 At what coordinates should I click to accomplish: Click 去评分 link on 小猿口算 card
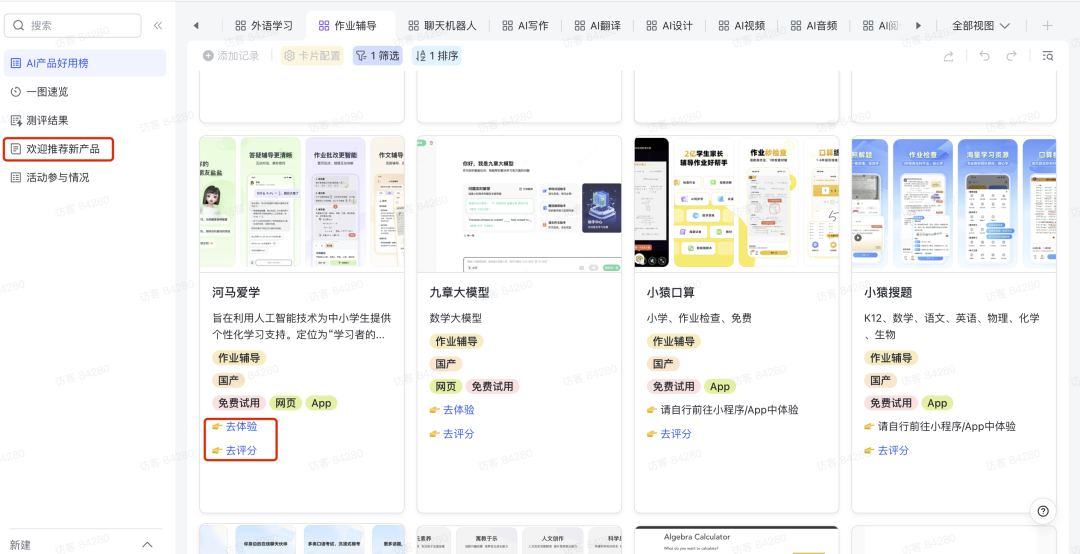pyautogui.click(x=676, y=434)
